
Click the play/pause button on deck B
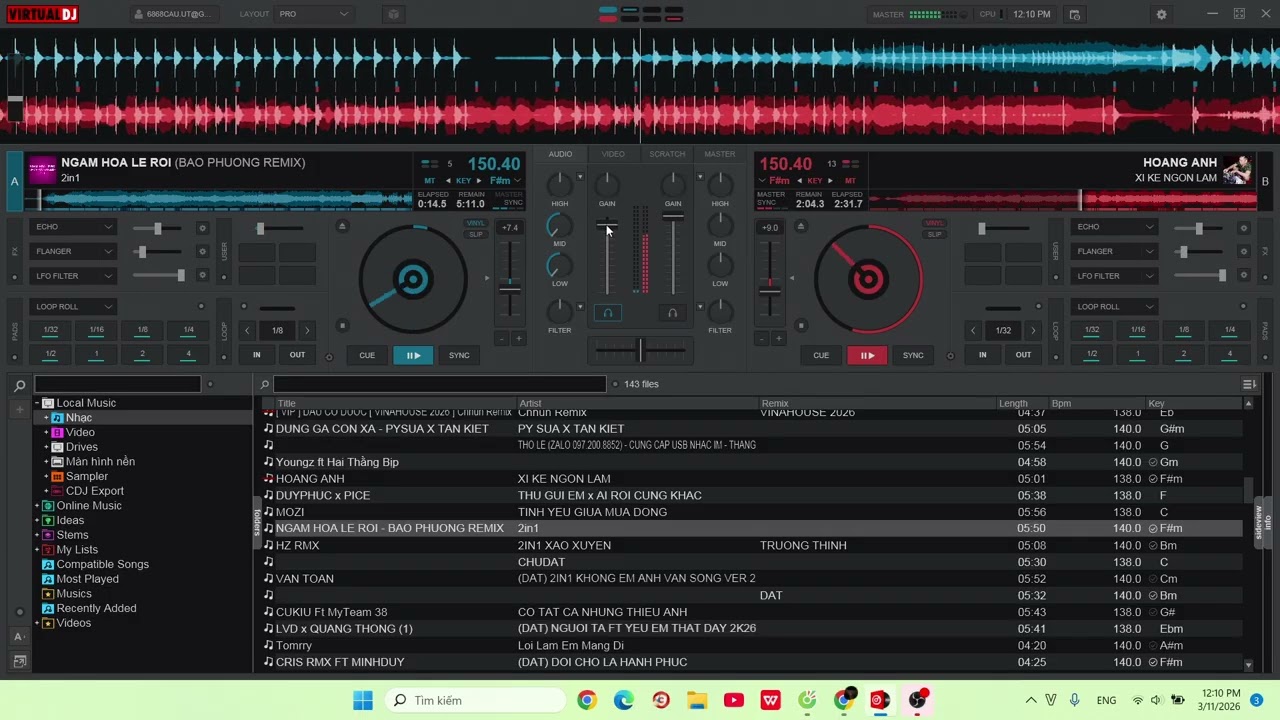click(x=867, y=355)
